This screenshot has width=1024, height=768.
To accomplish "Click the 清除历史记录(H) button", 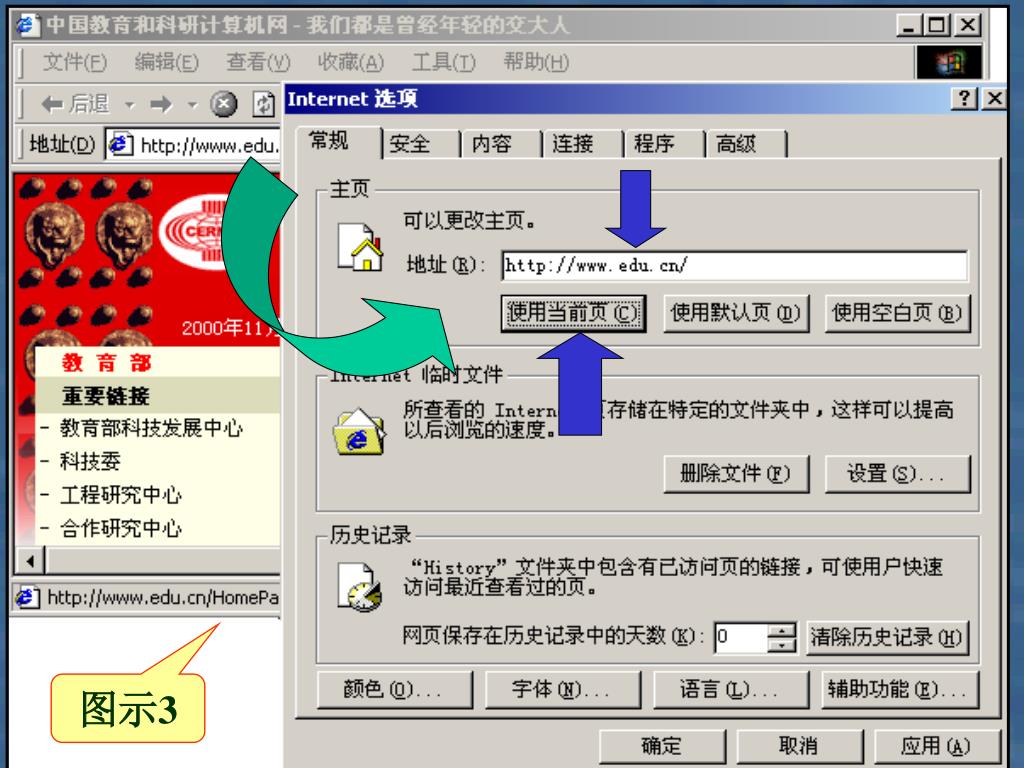I will 887,637.
